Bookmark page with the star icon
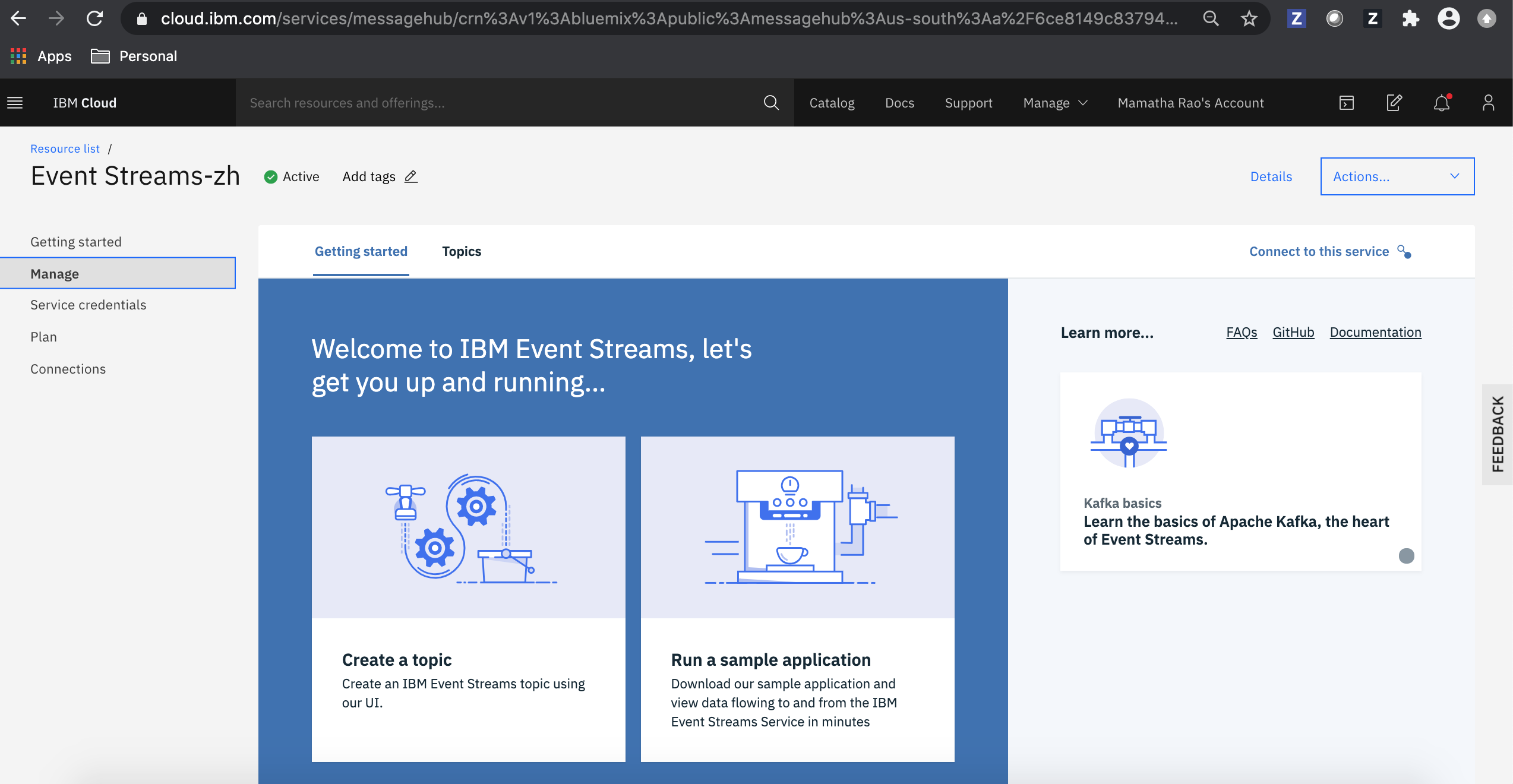1513x784 pixels. (x=1249, y=19)
